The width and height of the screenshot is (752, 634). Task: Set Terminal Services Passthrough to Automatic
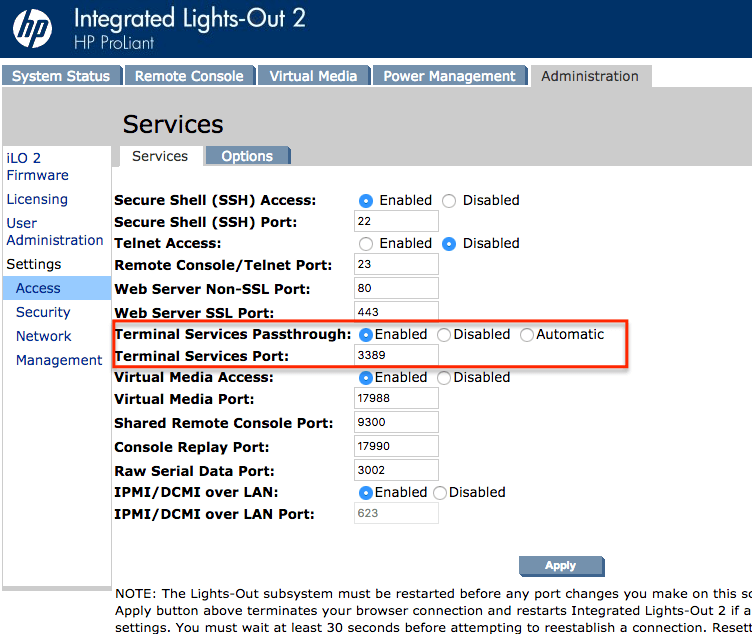tap(527, 335)
